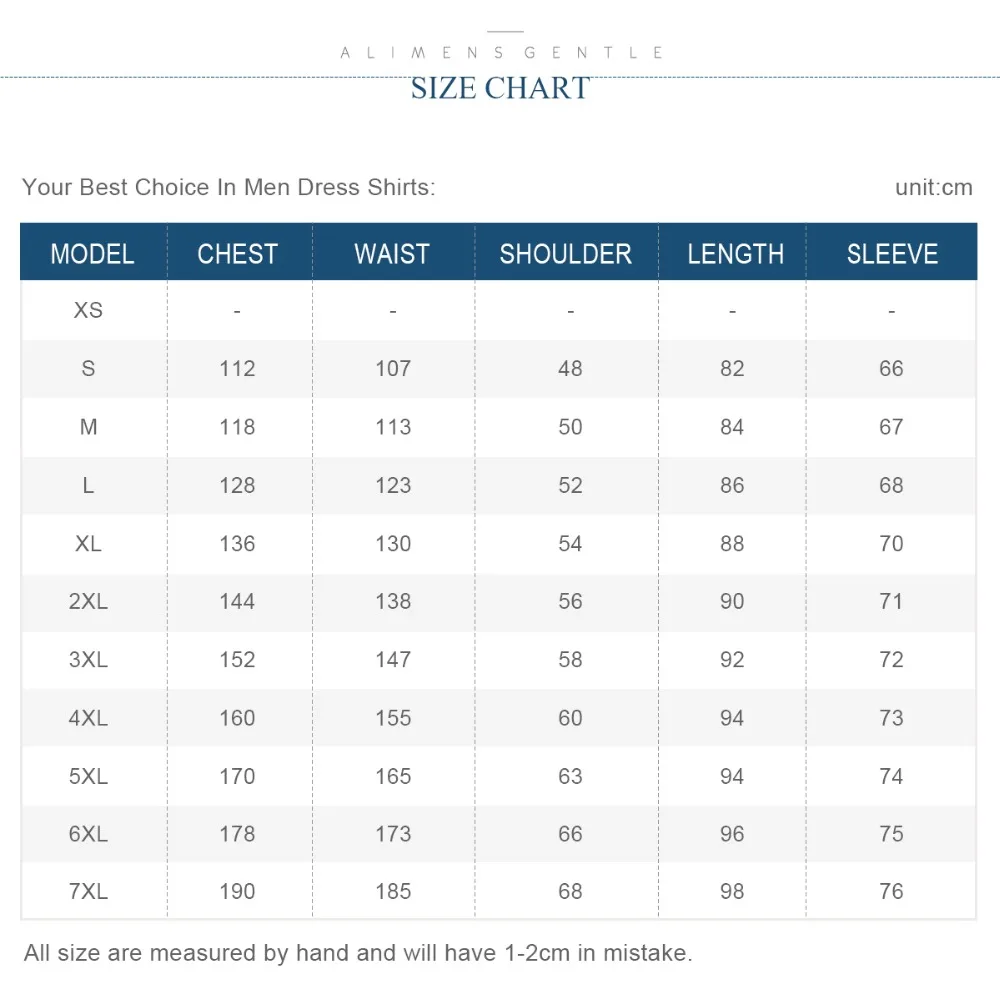
Task: Click the MODEL column header
Action: 92,254
